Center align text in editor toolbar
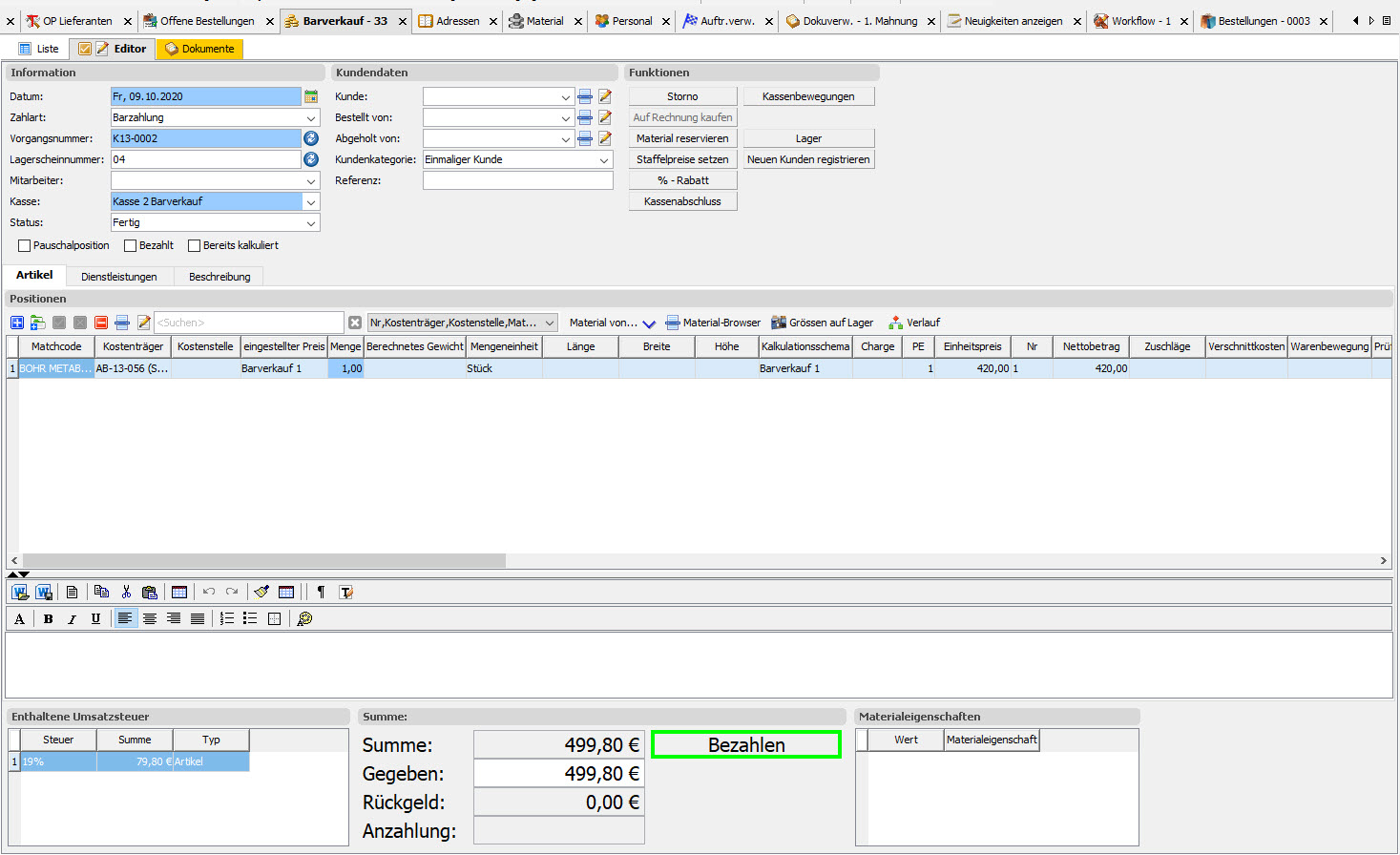1400x855 pixels. point(150,619)
